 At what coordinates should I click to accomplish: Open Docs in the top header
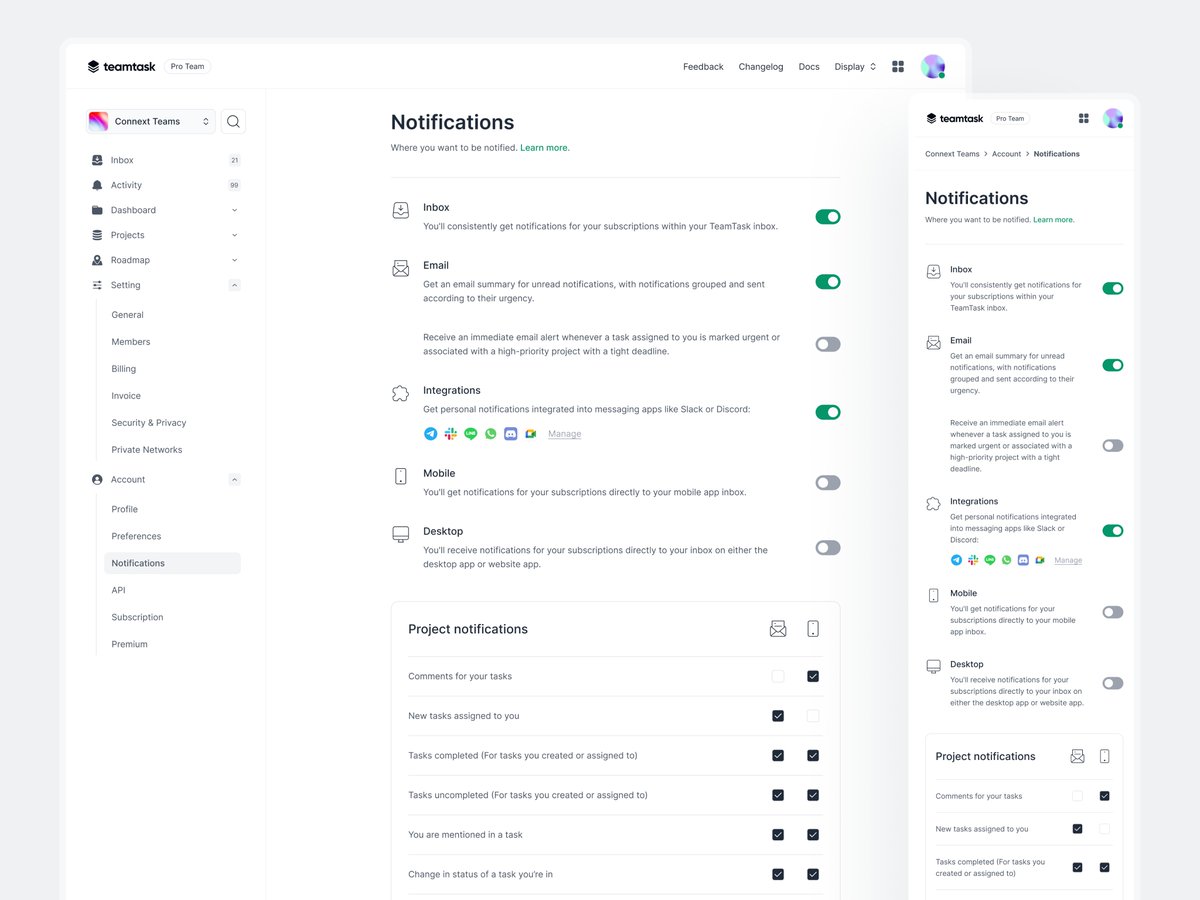coord(809,67)
